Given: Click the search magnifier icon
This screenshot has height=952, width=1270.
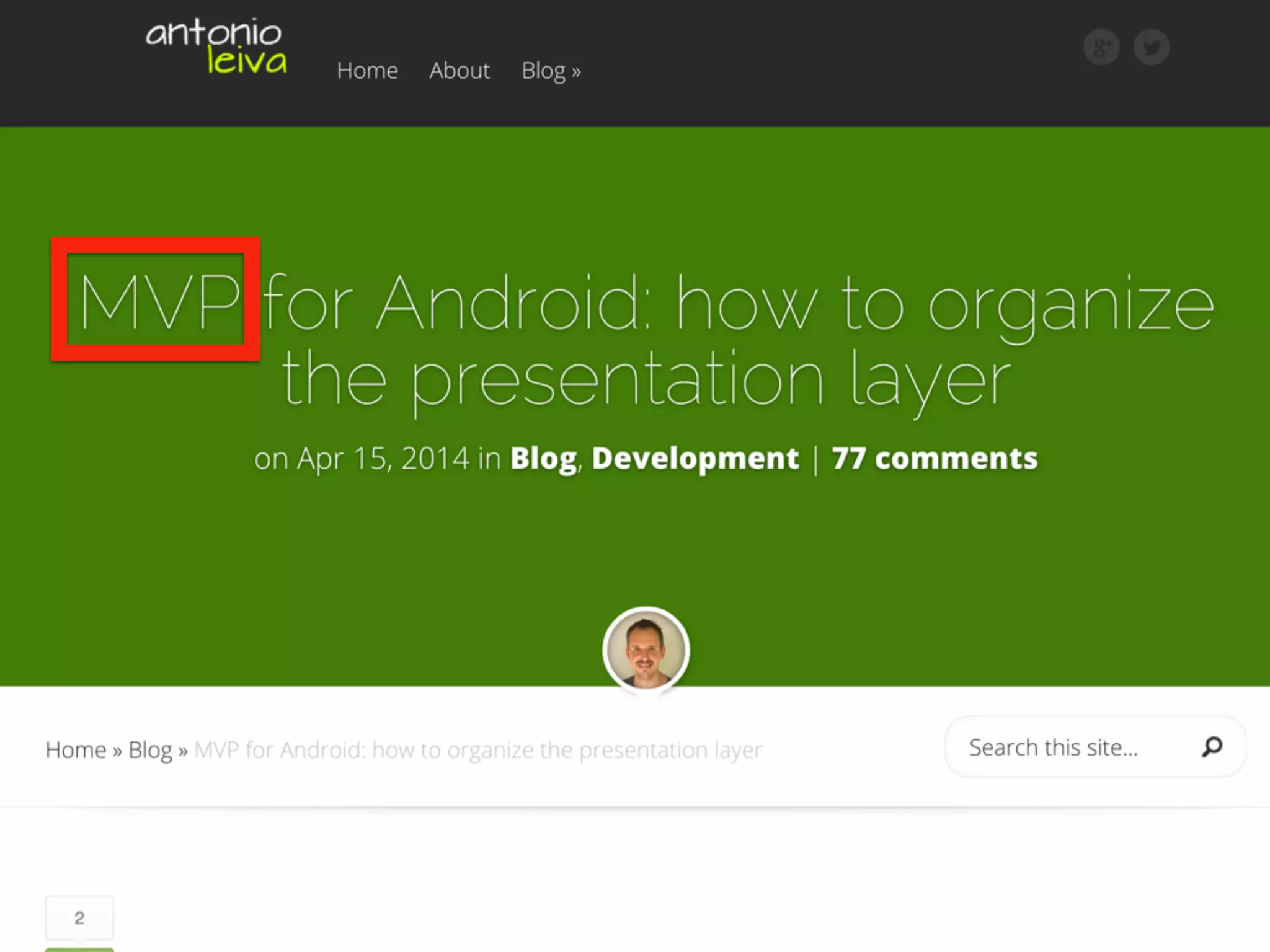Looking at the screenshot, I should (x=1212, y=747).
